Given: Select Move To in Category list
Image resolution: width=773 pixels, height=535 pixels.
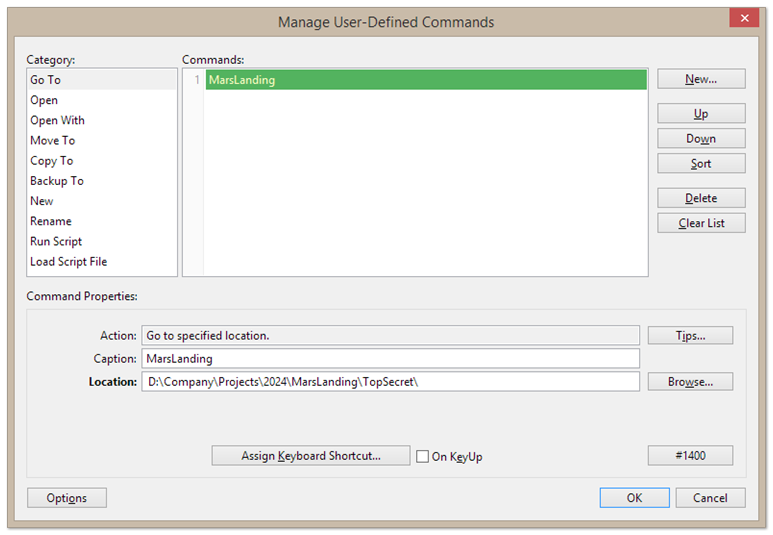Looking at the screenshot, I should (52, 141).
